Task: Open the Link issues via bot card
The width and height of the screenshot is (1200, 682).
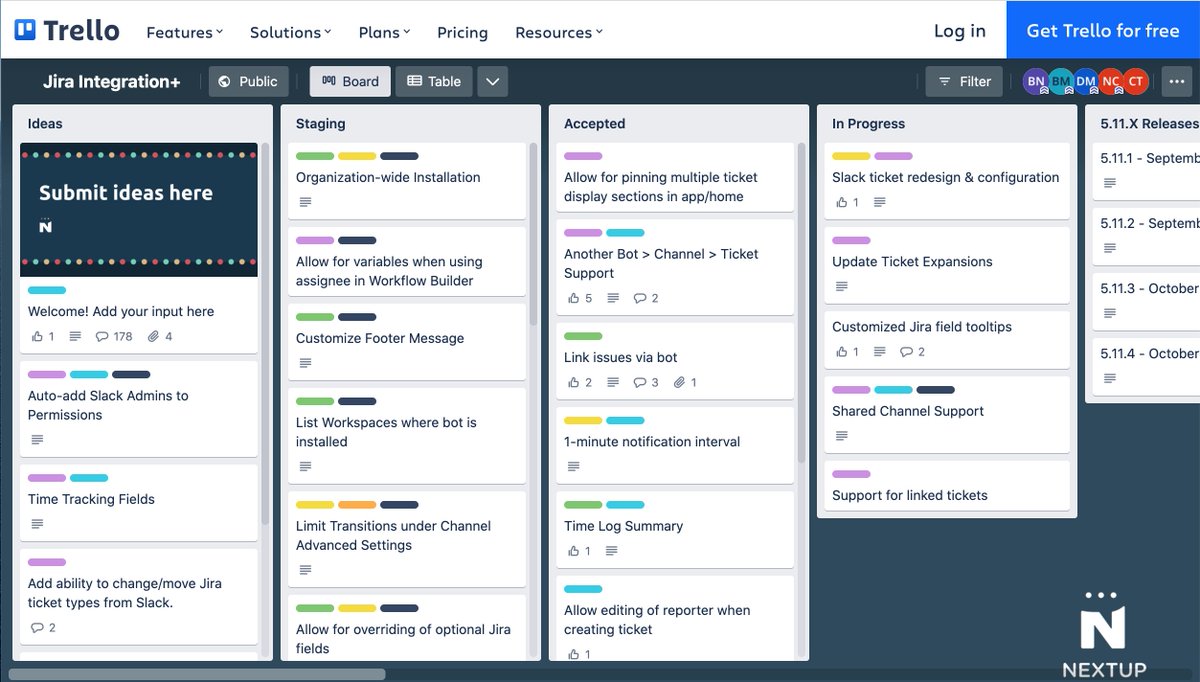Action: tap(675, 360)
